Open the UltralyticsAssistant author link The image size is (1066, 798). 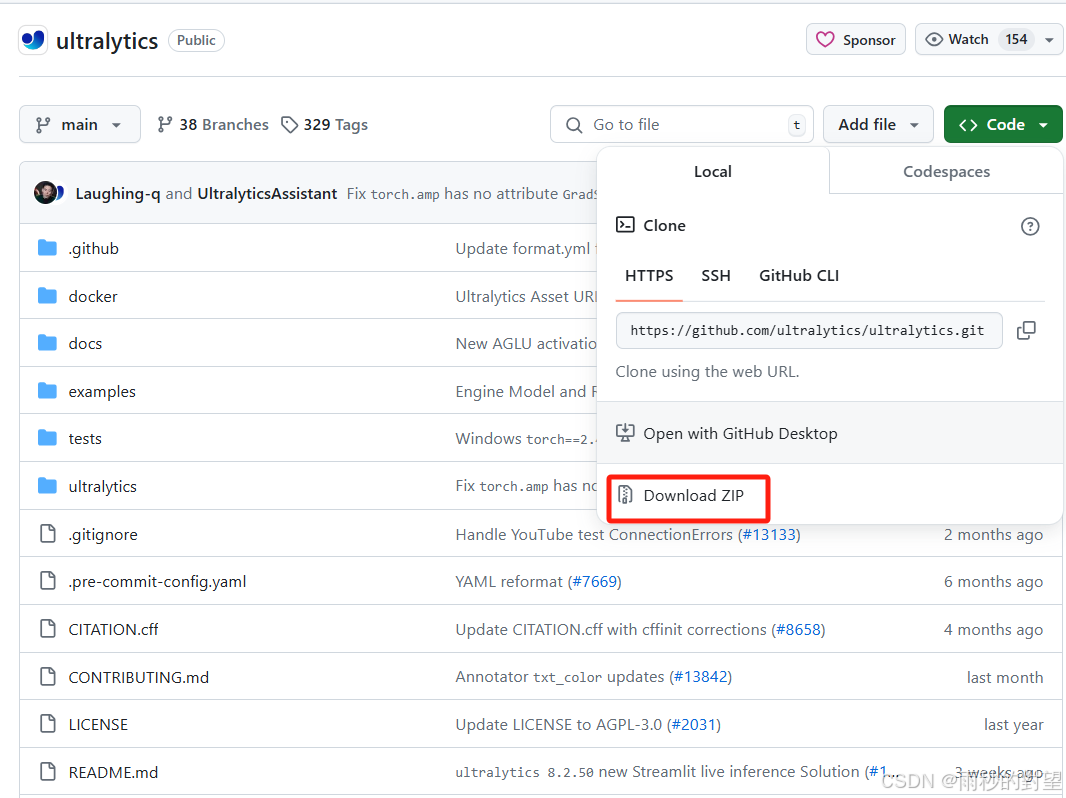(267, 194)
